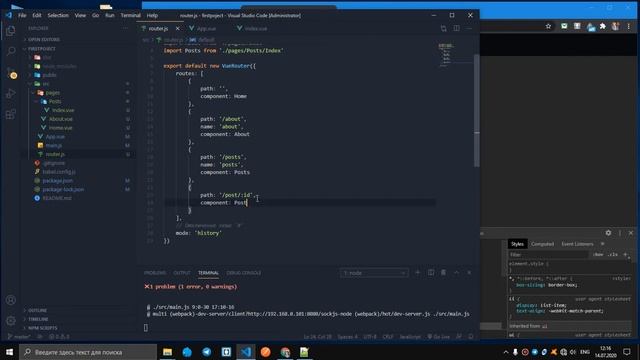The image size is (640, 360).
Task: Open the Terminal menu
Action: 130,16
